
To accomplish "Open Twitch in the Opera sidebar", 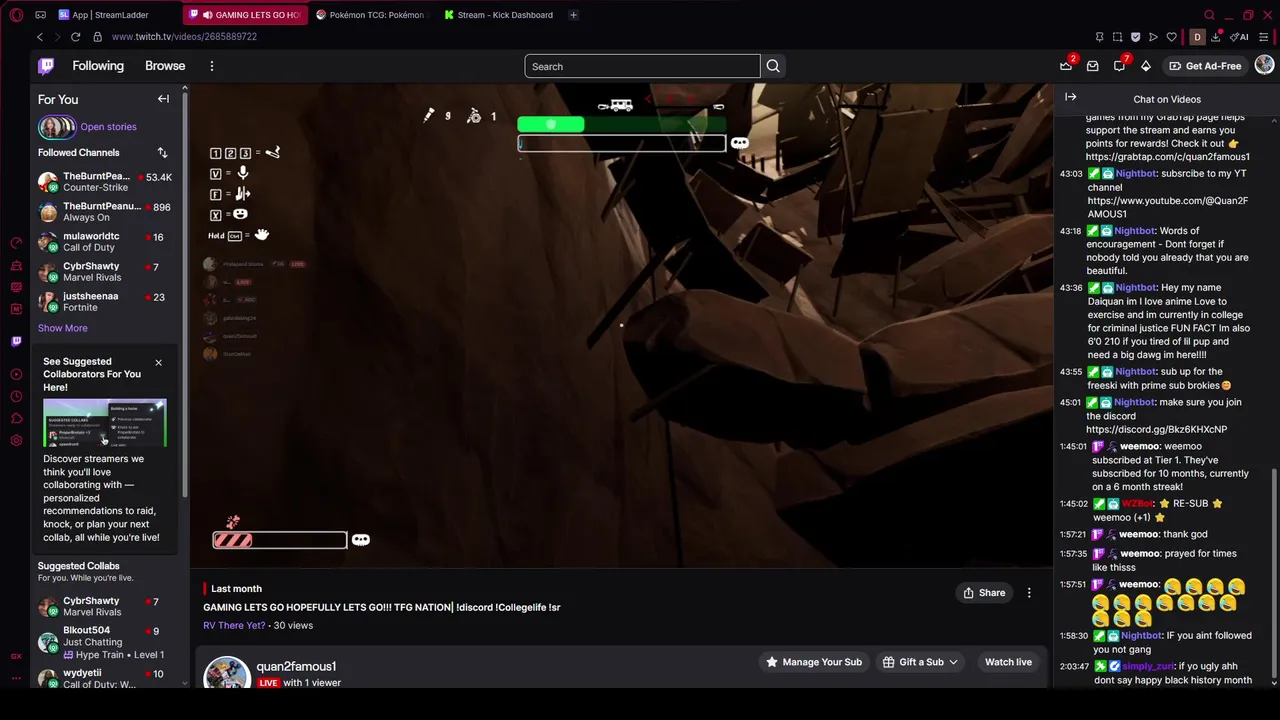I will [x=16, y=341].
